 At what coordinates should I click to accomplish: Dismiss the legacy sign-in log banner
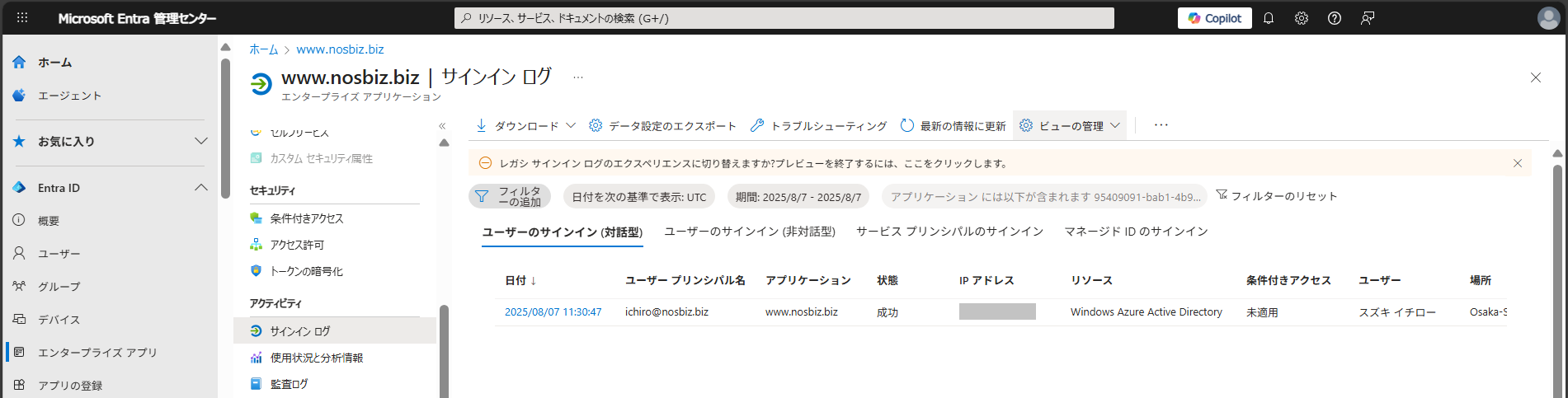point(1518,163)
